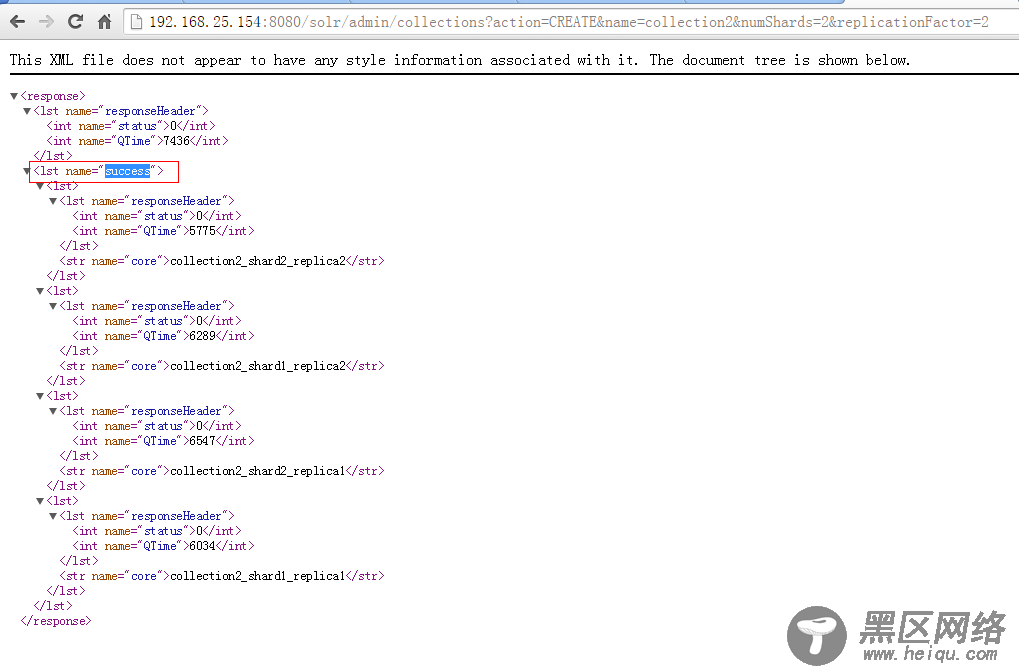
Task: Collapse the lst containing collection2_shard1_replica2
Action: click(40, 291)
